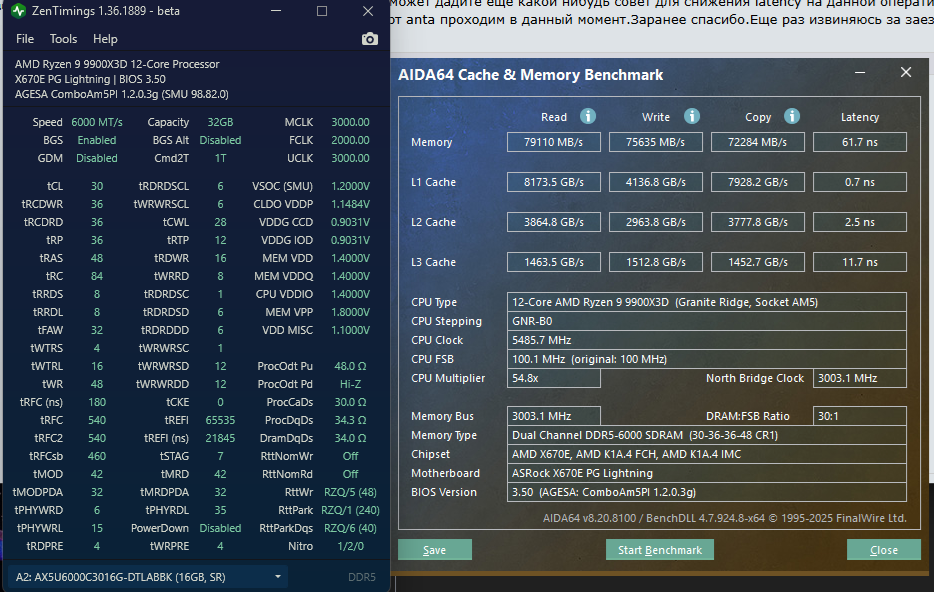Click the CPU Type field in AIDA64
The width and height of the screenshot is (934, 592).
pos(706,302)
